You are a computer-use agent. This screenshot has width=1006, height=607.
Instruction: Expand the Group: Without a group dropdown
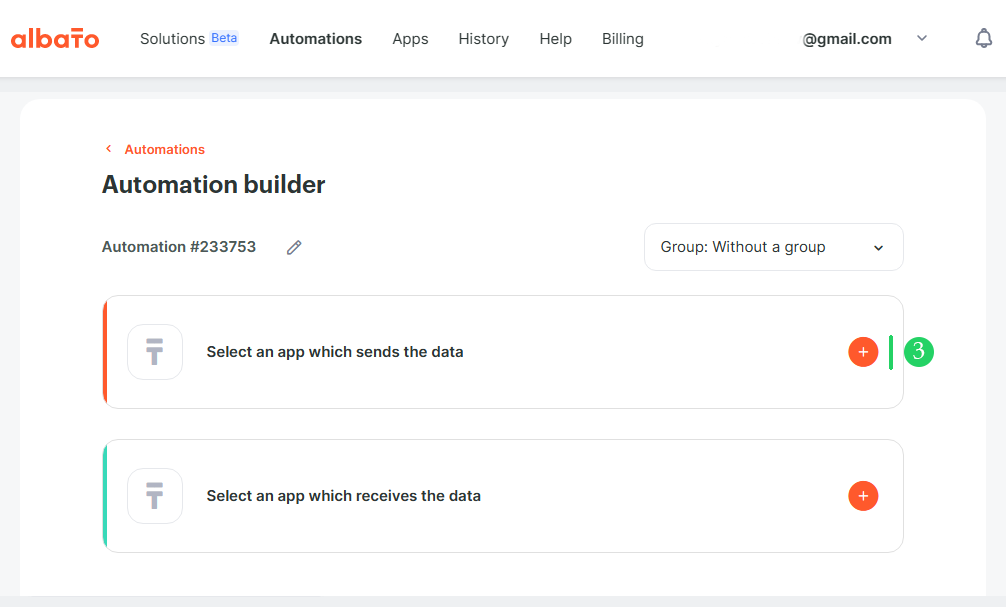[x=774, y=247]
